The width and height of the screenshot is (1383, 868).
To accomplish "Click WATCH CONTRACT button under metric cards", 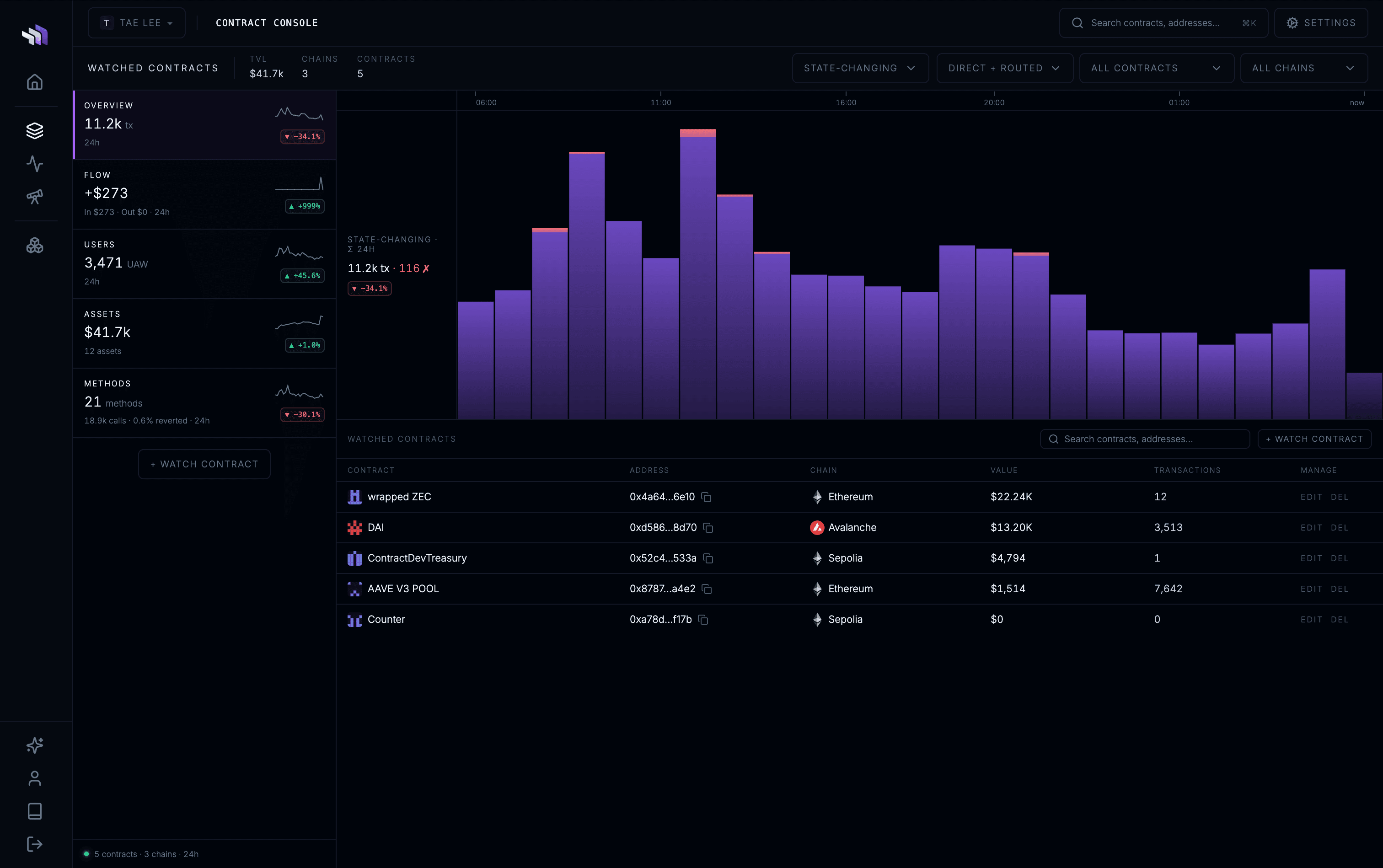I will click(204, 464).
